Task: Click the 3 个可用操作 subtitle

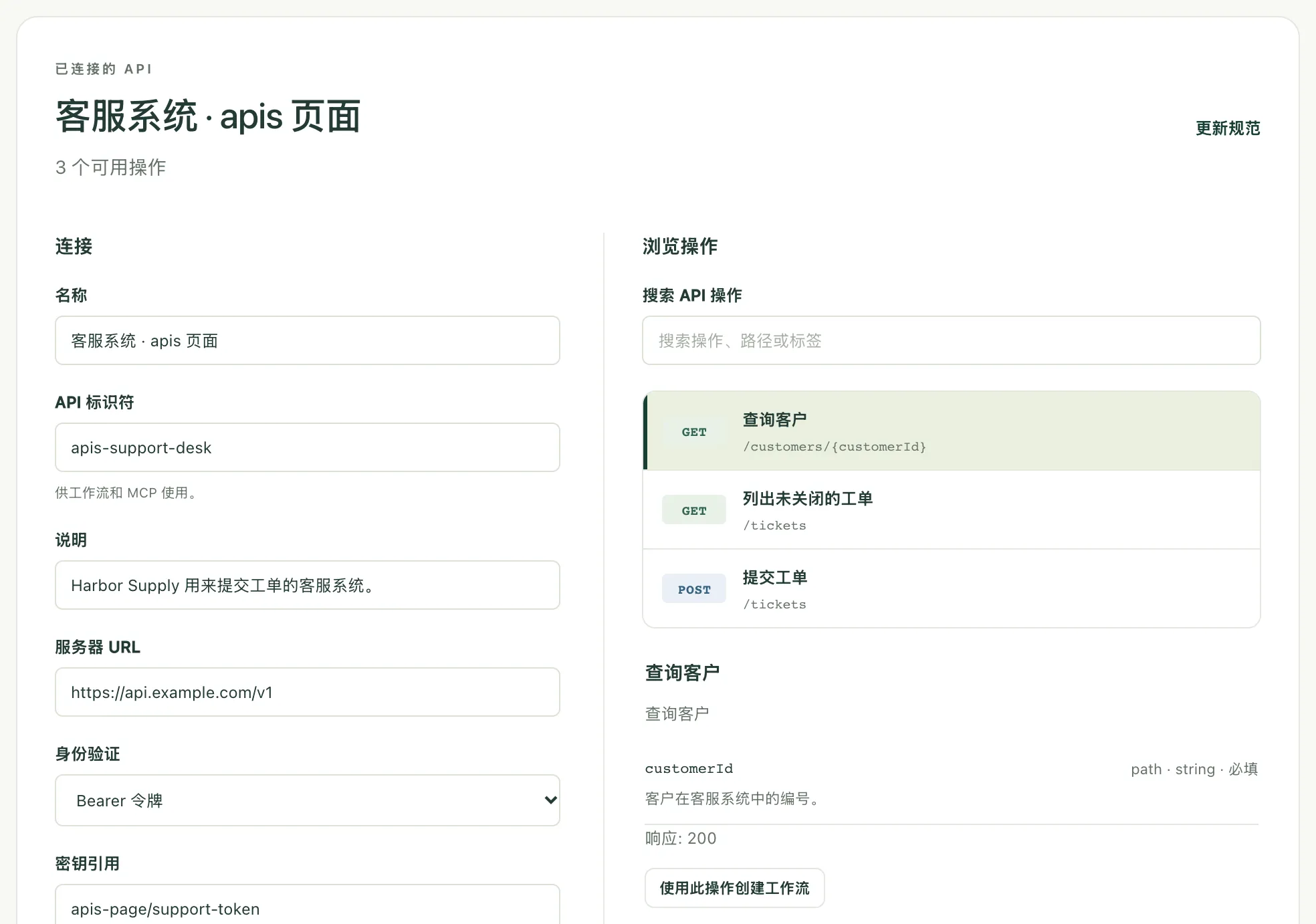Action: point(111,167)
